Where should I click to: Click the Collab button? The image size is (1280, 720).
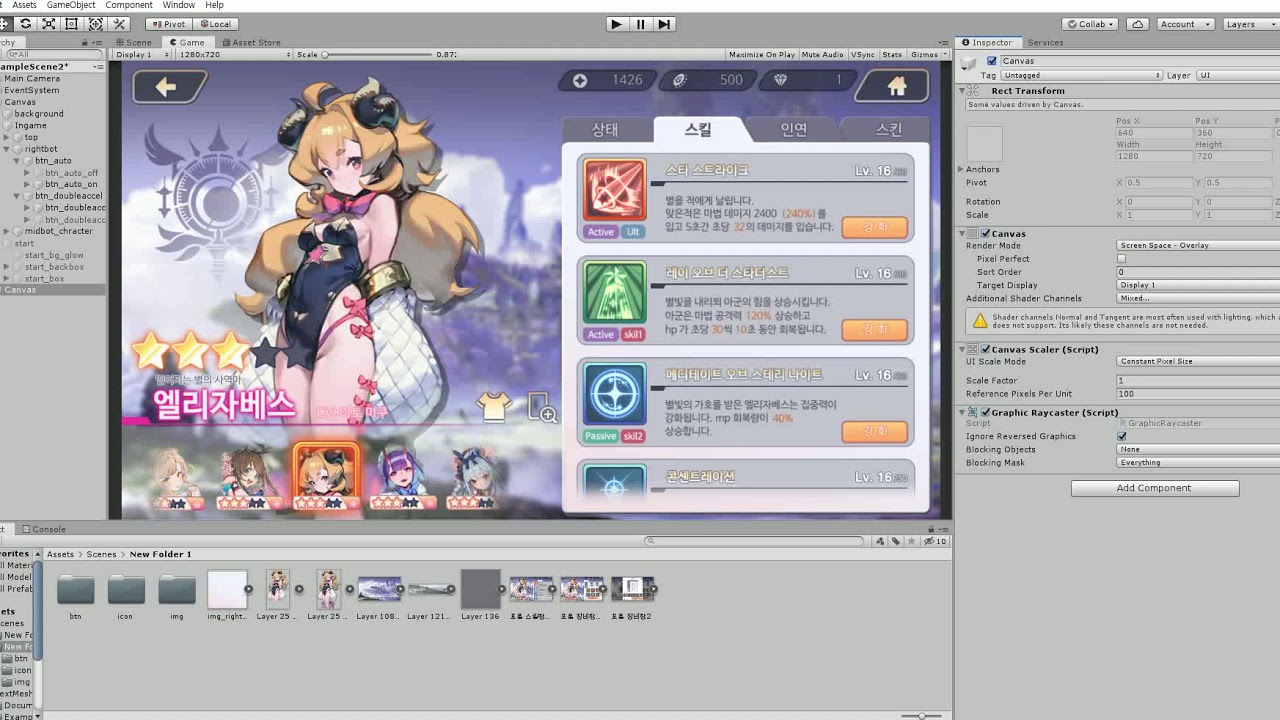(1091, 24)
